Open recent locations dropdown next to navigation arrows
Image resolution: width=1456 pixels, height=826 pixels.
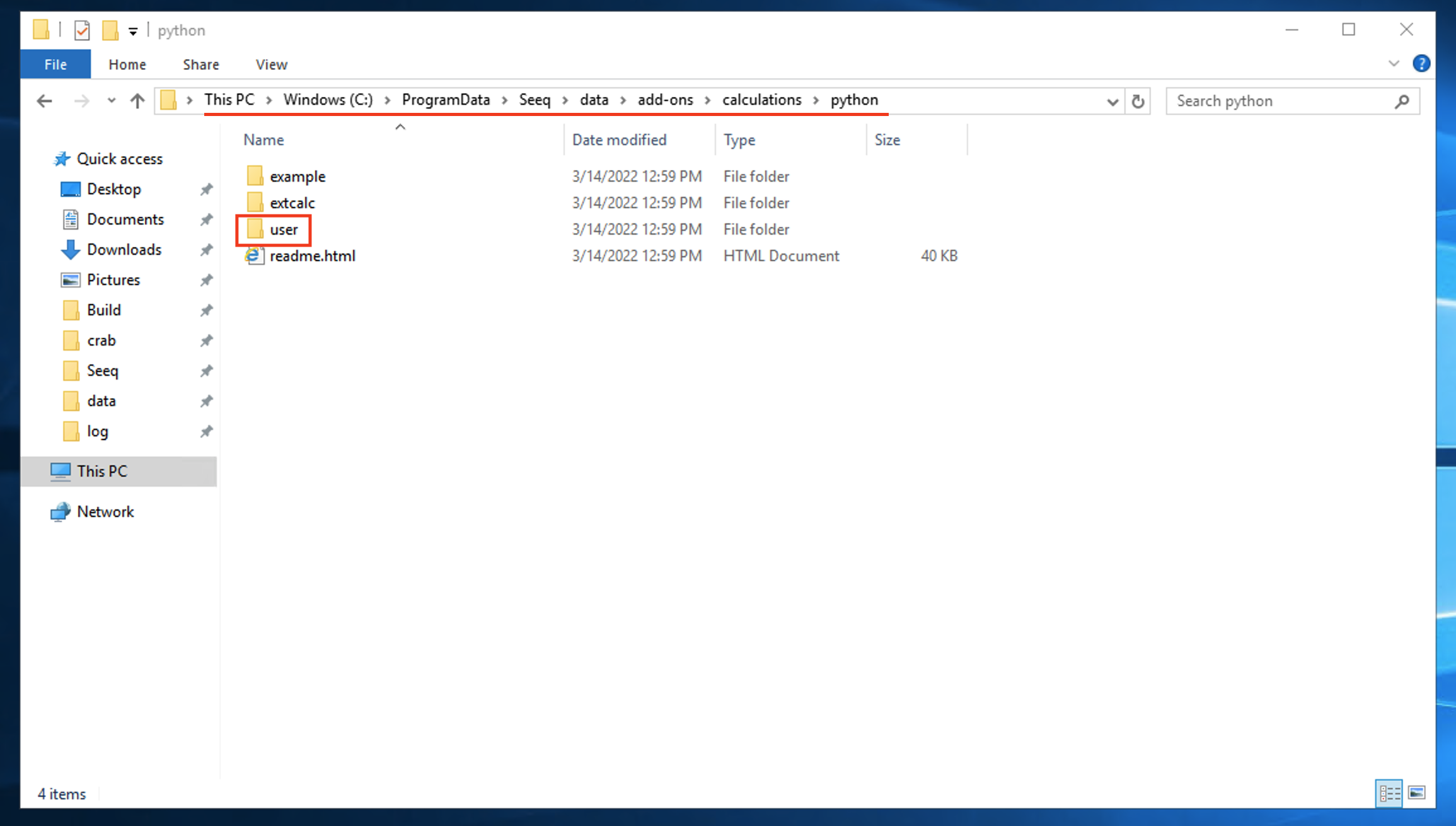112,101
